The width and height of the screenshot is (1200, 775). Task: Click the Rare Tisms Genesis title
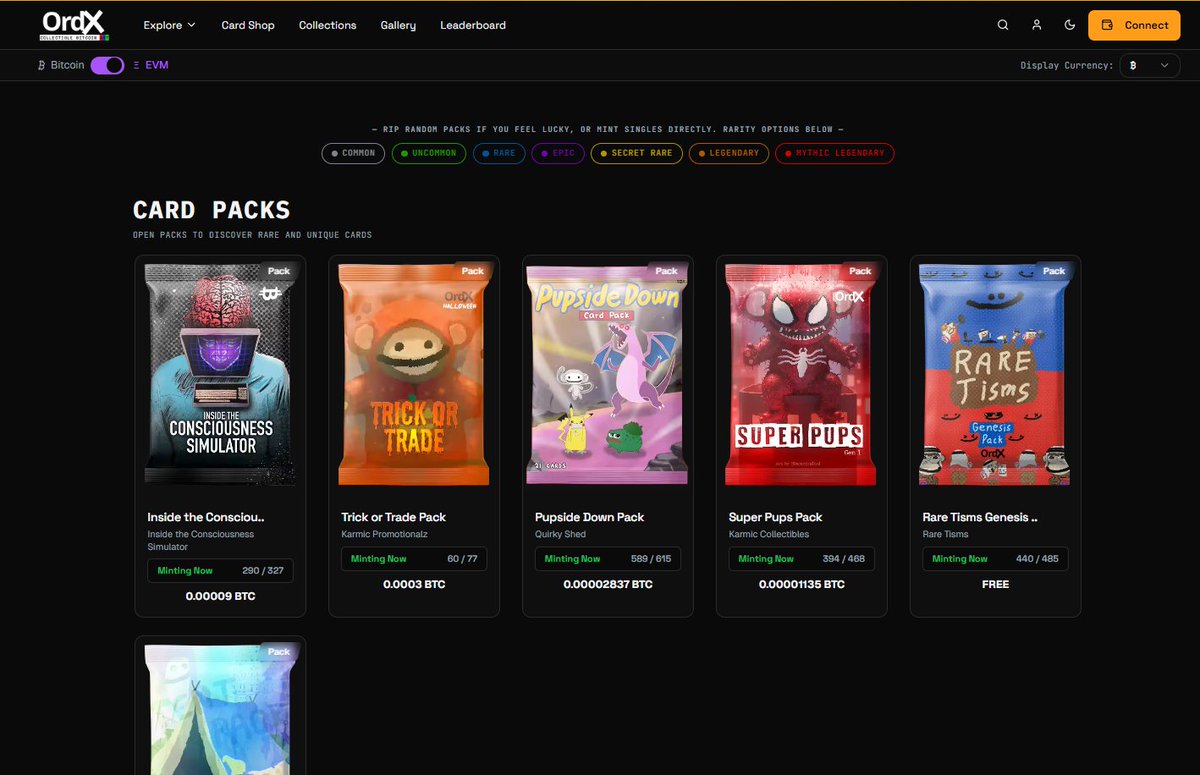[x=980, y=517]
